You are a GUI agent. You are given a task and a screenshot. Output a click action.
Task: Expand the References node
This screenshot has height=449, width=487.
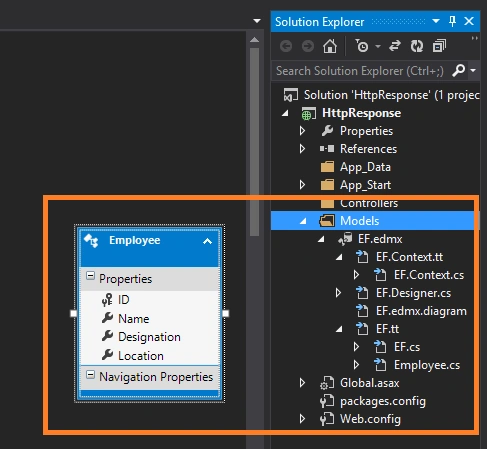pos(302,149)
